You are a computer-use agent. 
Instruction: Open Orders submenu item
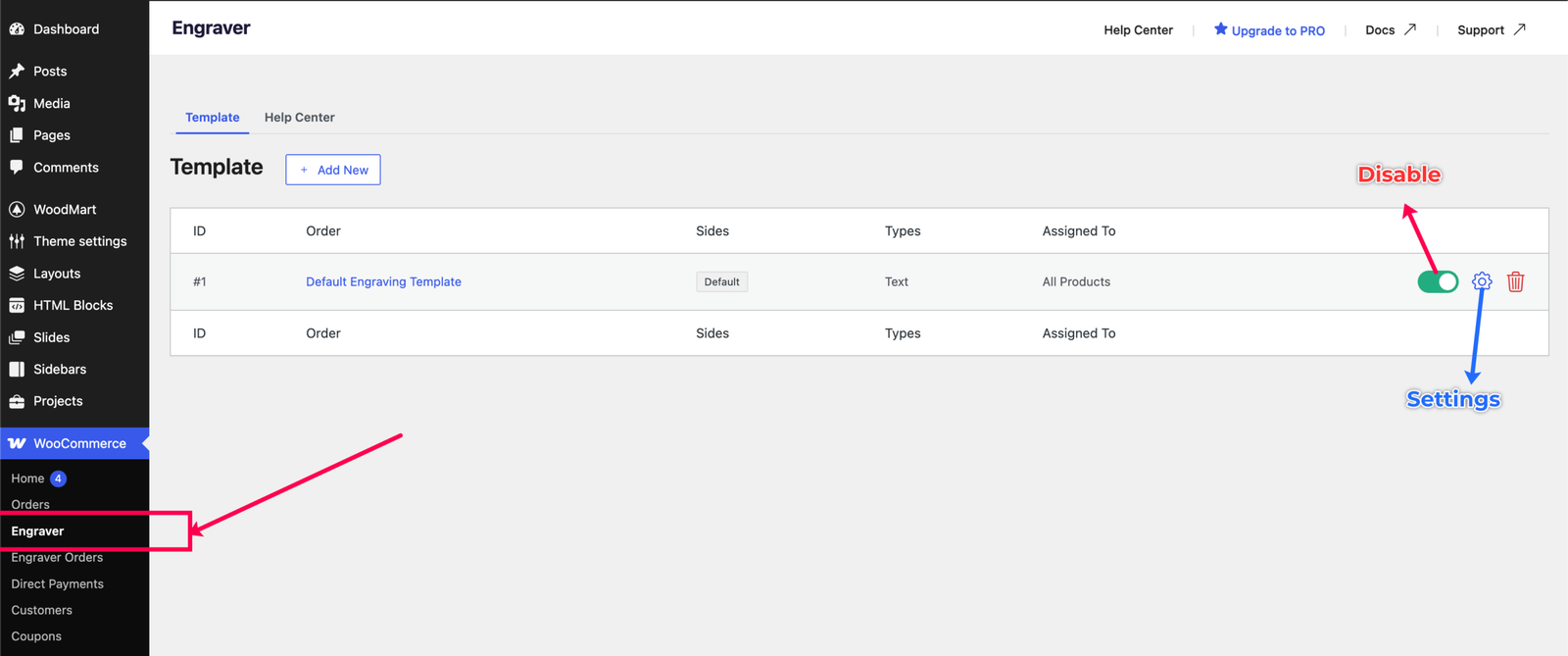point(30,504)
